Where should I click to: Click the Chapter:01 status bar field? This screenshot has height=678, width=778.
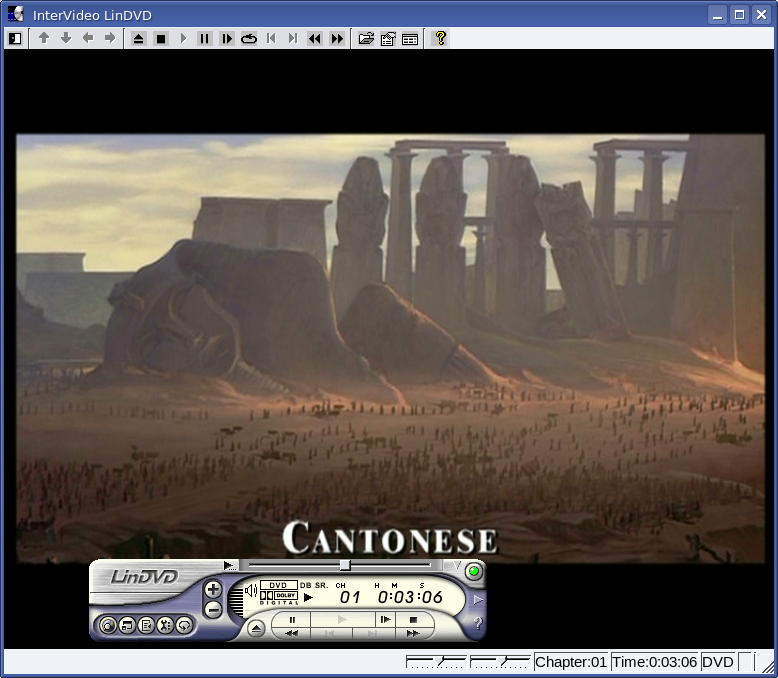(571, 662)
